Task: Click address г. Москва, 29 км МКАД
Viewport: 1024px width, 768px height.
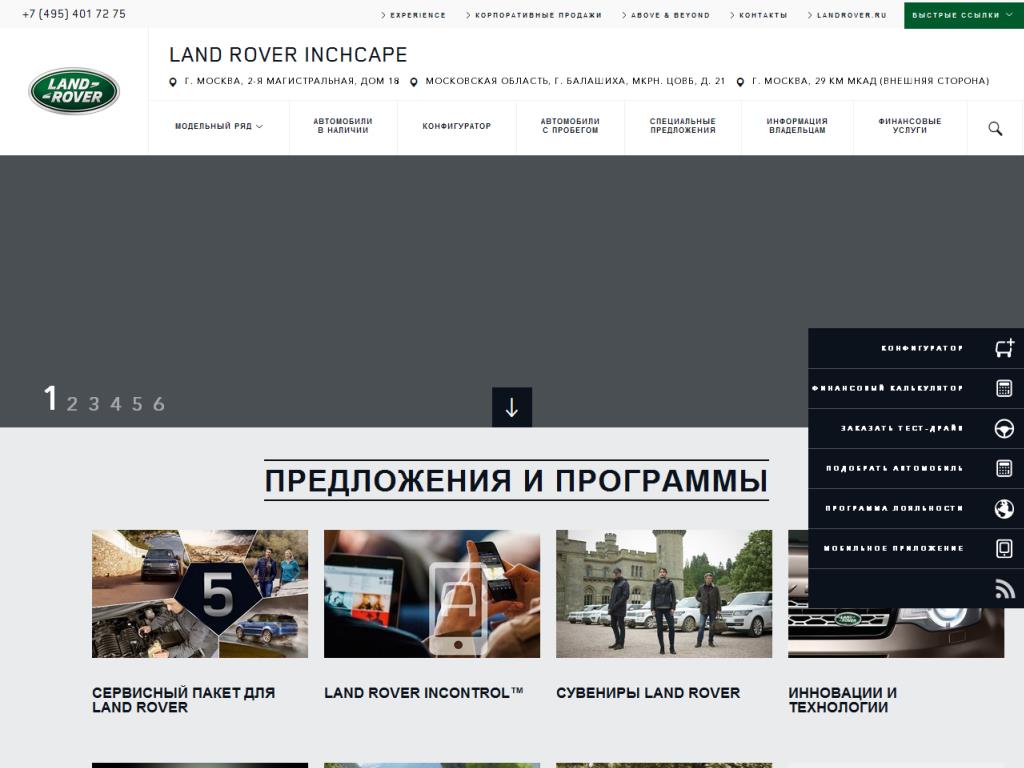Action: pos(871,81)
